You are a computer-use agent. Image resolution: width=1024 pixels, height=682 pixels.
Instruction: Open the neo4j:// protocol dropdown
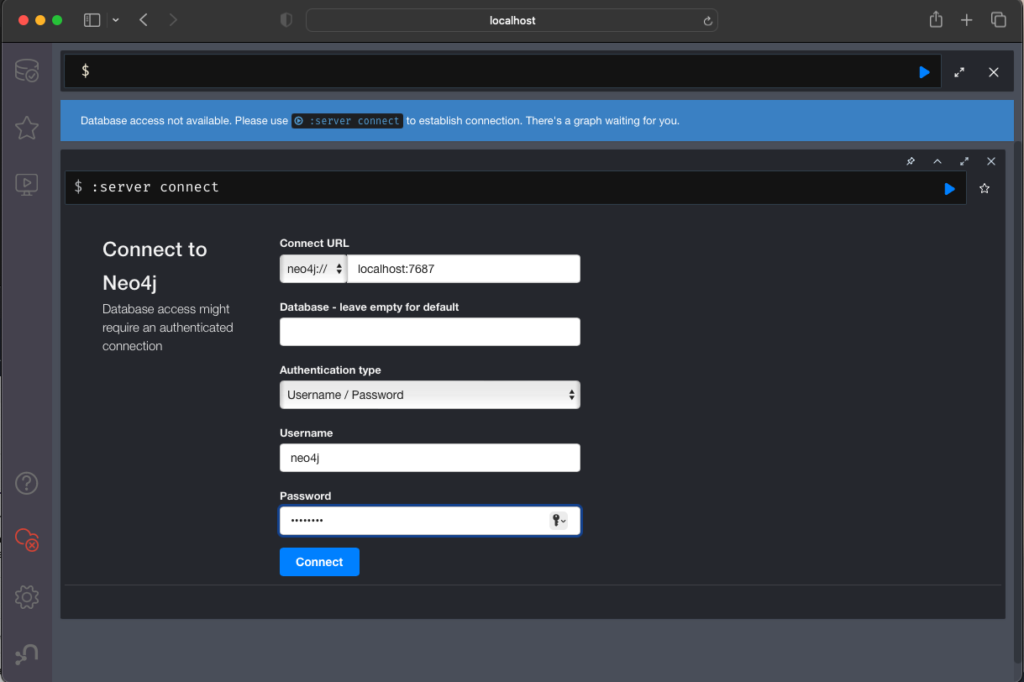tap(313, 268)
